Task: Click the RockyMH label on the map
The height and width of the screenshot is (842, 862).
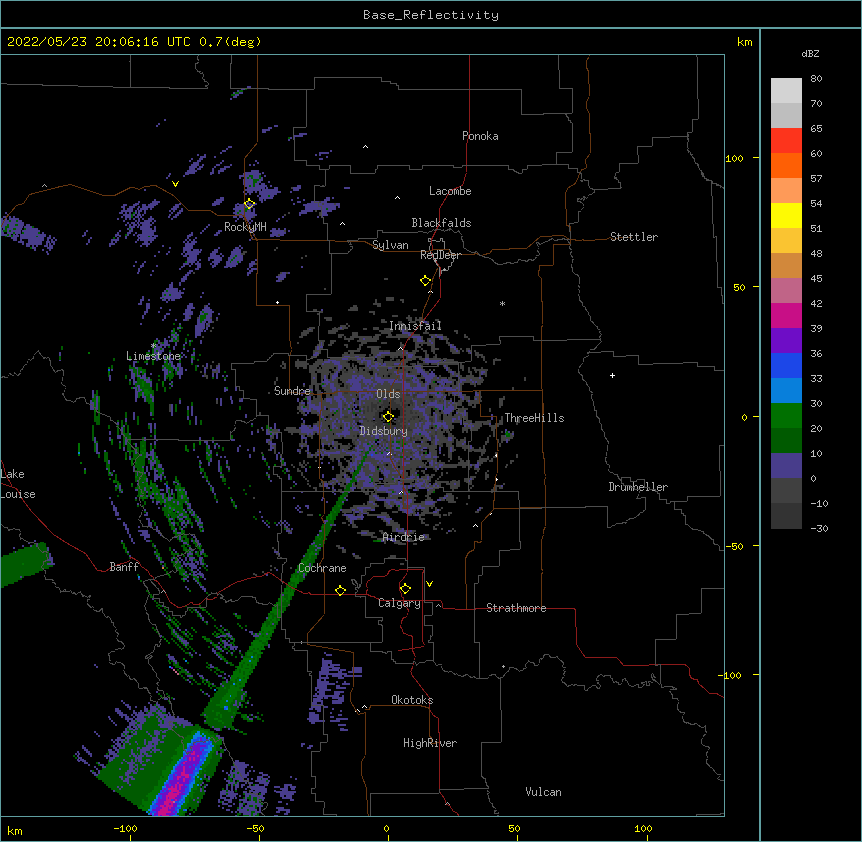Action: click(x=245, y=227)
